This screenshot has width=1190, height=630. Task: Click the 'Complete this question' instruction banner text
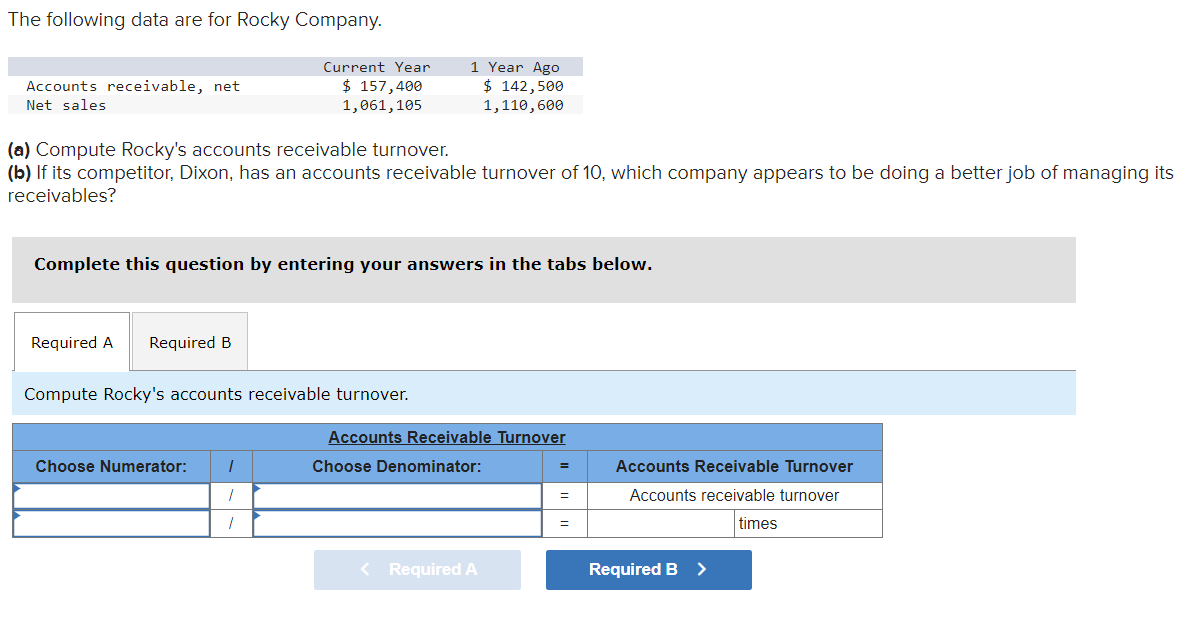pos(343,264)
